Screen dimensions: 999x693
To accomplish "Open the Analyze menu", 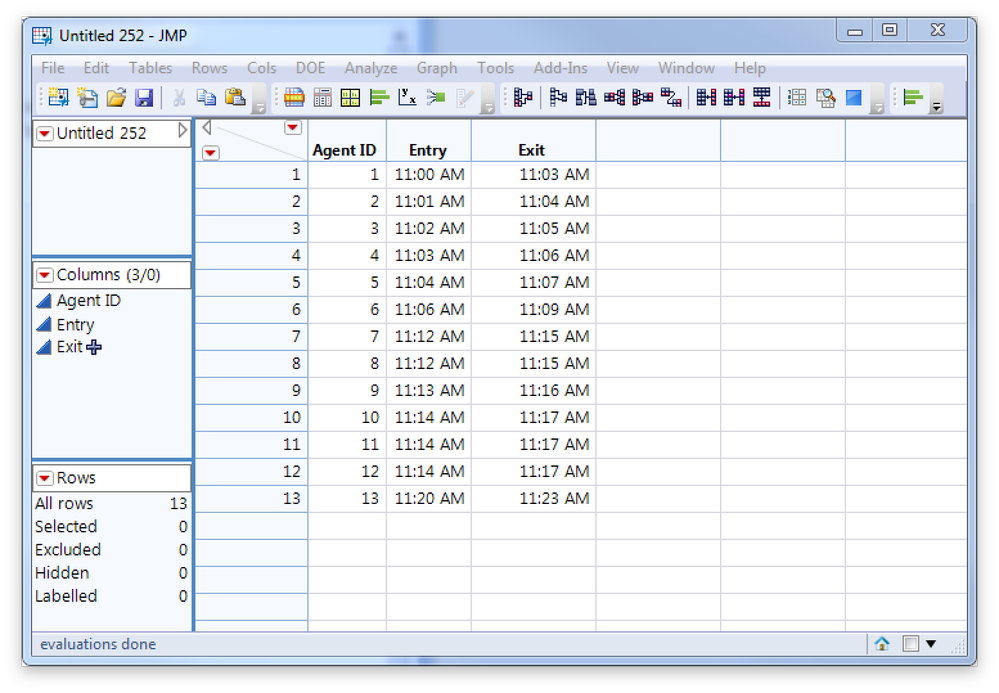I will click(371, 68).
